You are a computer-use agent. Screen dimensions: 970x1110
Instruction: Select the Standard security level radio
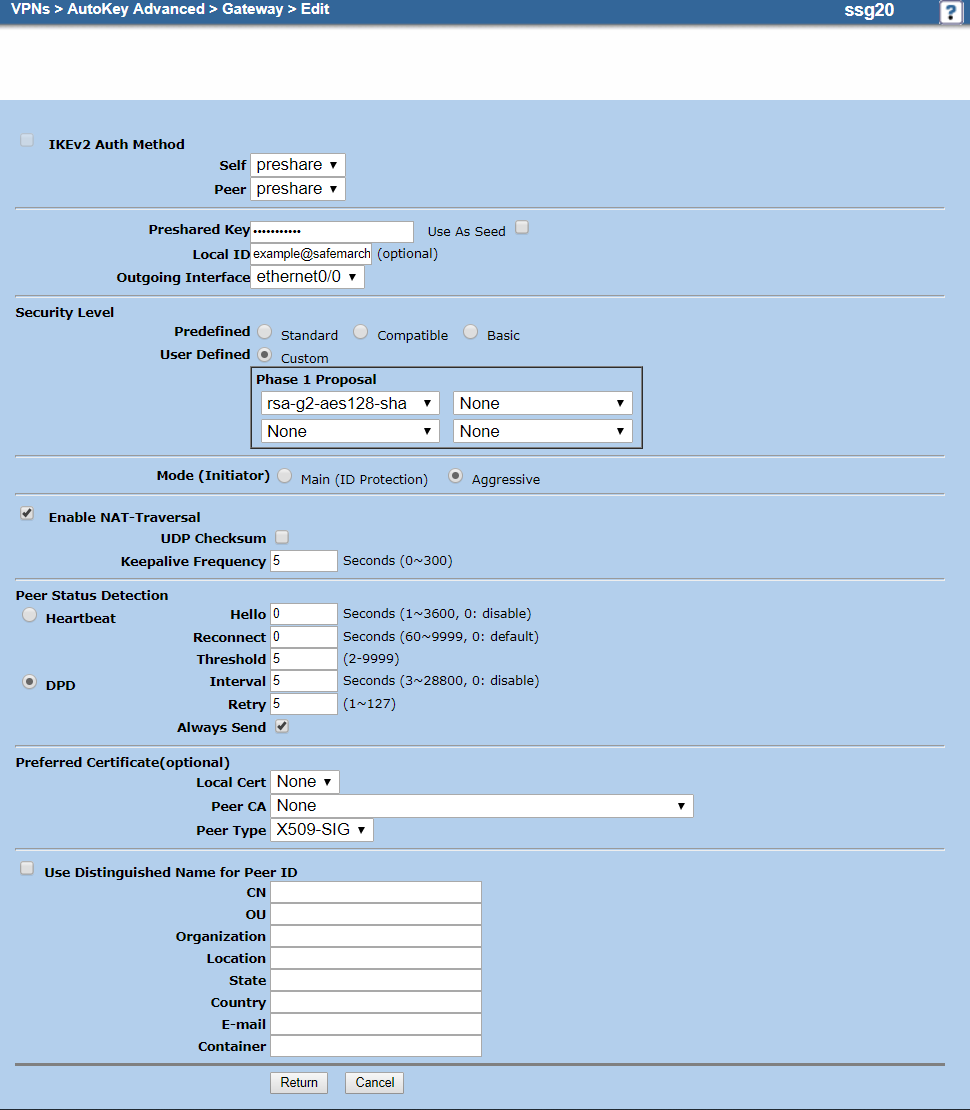pyautogui.click(x=264, y=332)
